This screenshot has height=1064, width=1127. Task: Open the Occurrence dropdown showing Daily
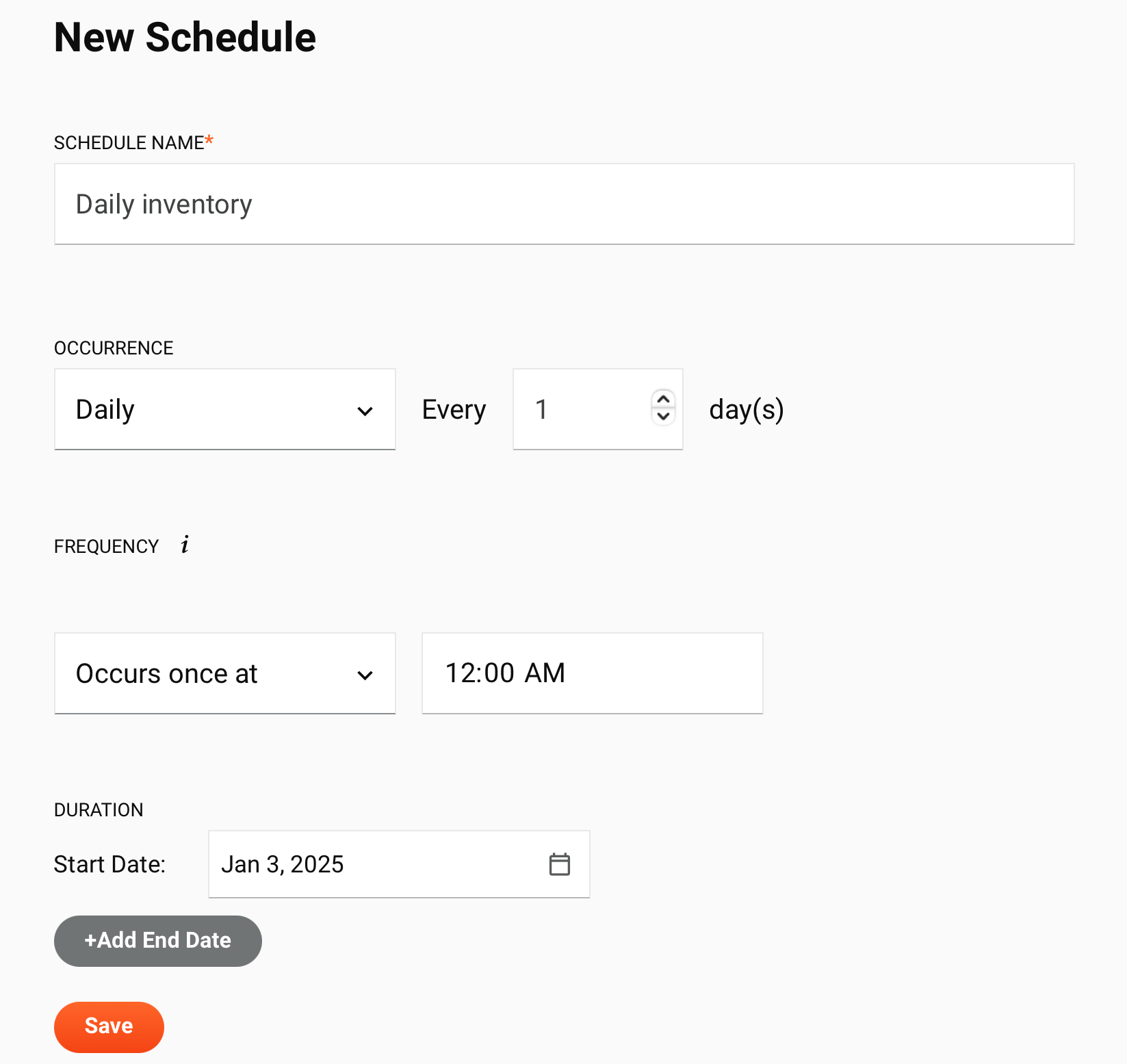click(224, 409)
